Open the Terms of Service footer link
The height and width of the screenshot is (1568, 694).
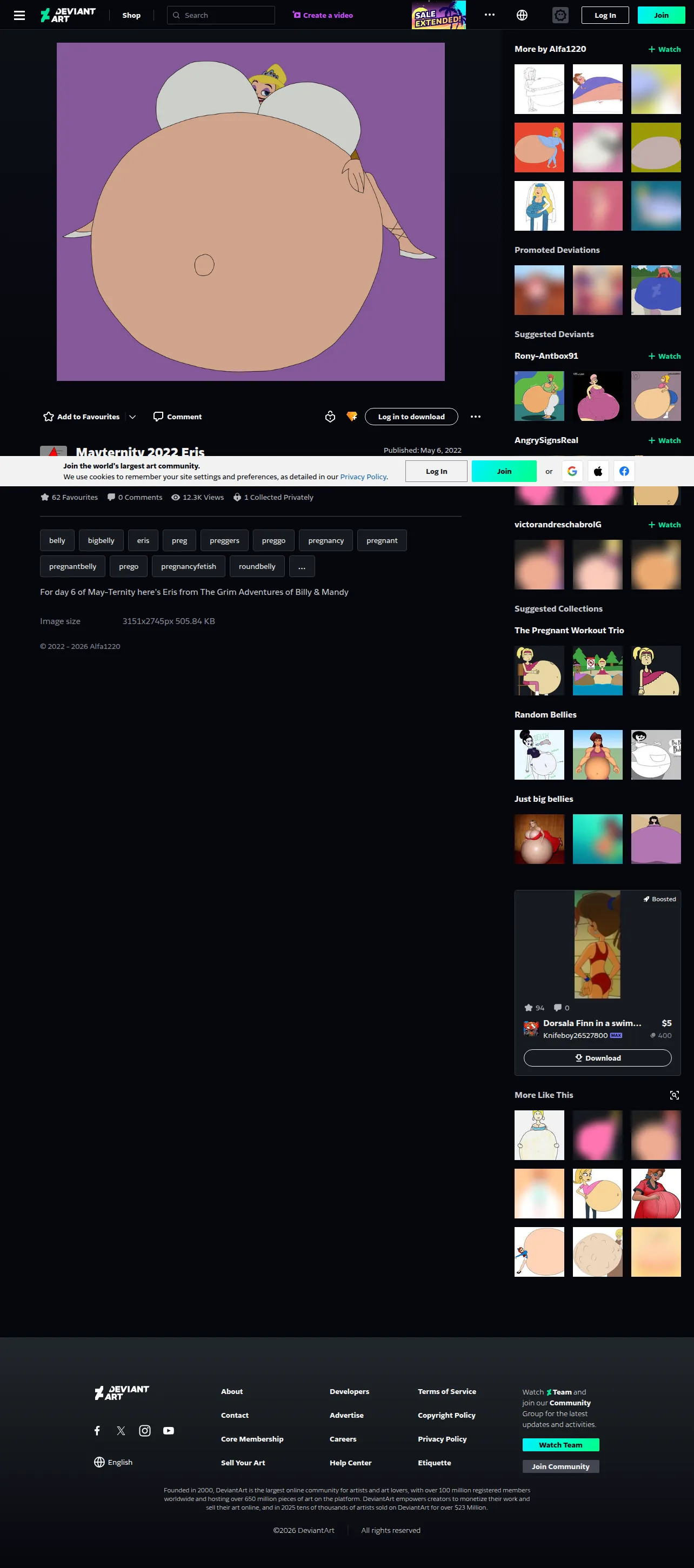click(x=447, y=1391)
